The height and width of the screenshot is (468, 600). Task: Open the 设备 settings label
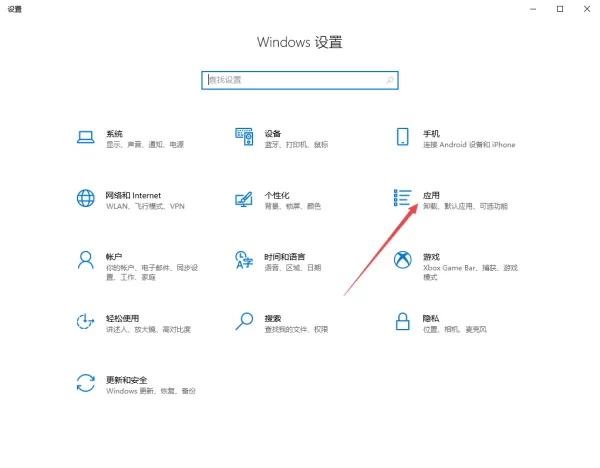click(x=273, y=134)
